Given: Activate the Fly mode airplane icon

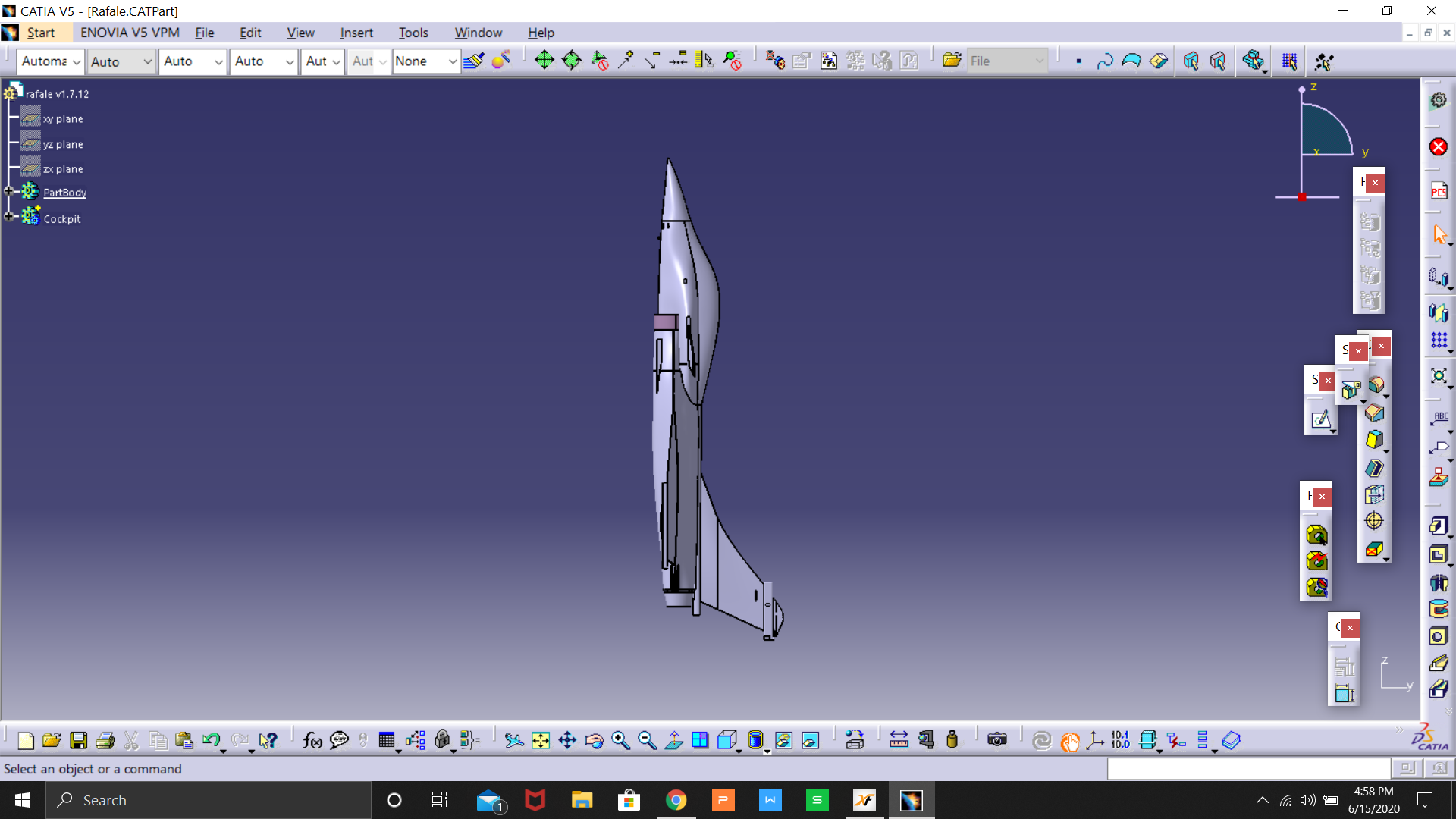Looking at the screenshot, I should (514, 740).
